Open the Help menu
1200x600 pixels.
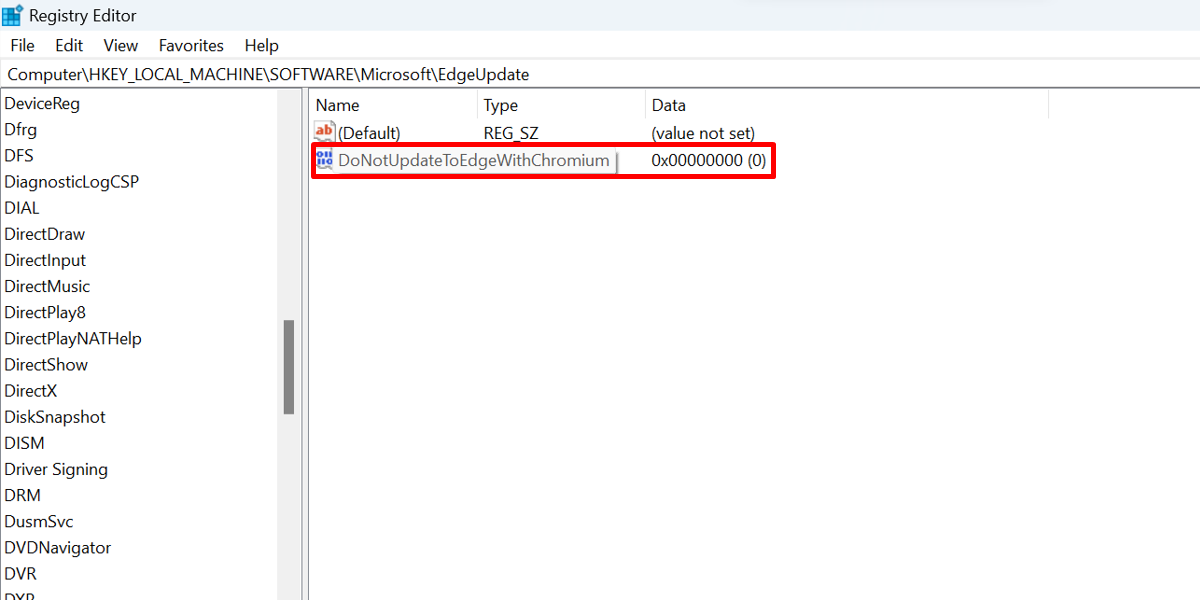click(x=261, y=45)
